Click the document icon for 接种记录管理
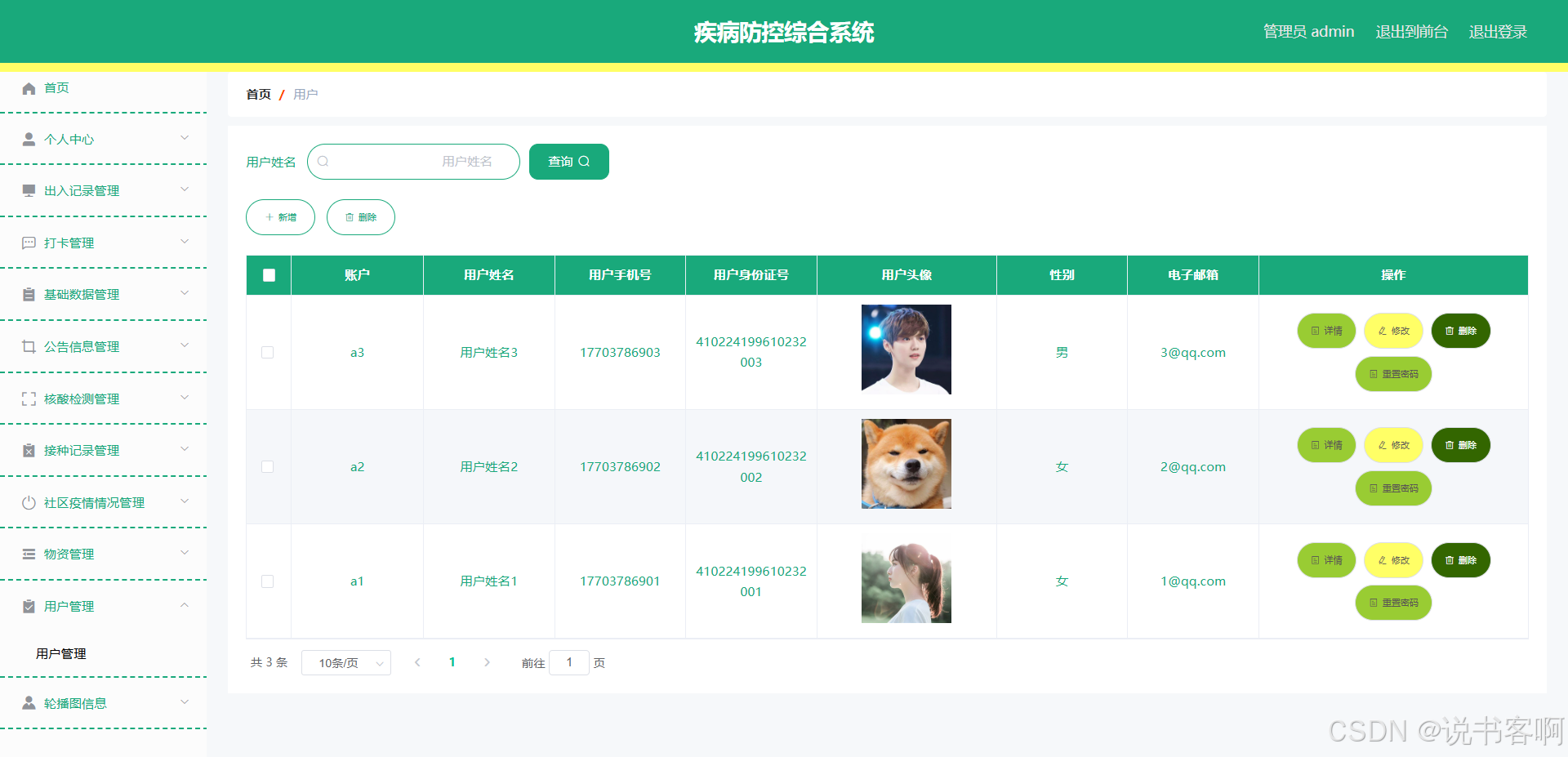 point(29,450)
